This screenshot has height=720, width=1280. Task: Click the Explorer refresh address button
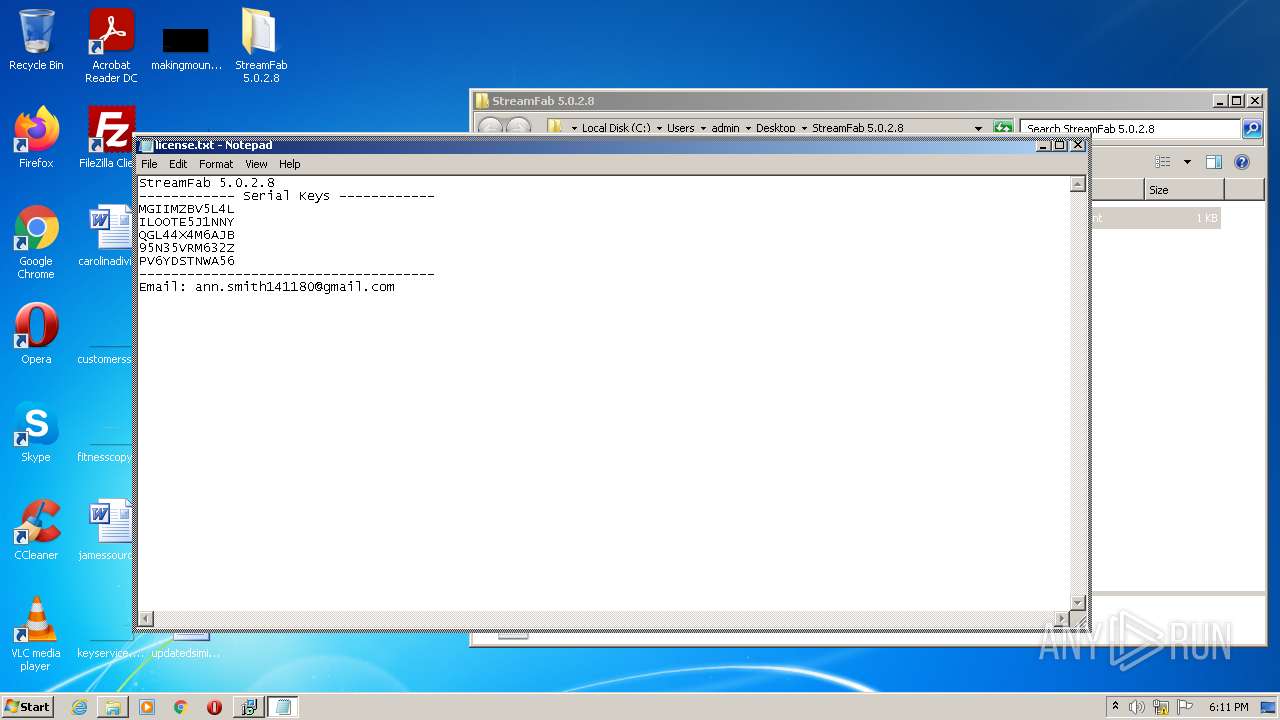pyautogui.click(x=1002, y=128)
